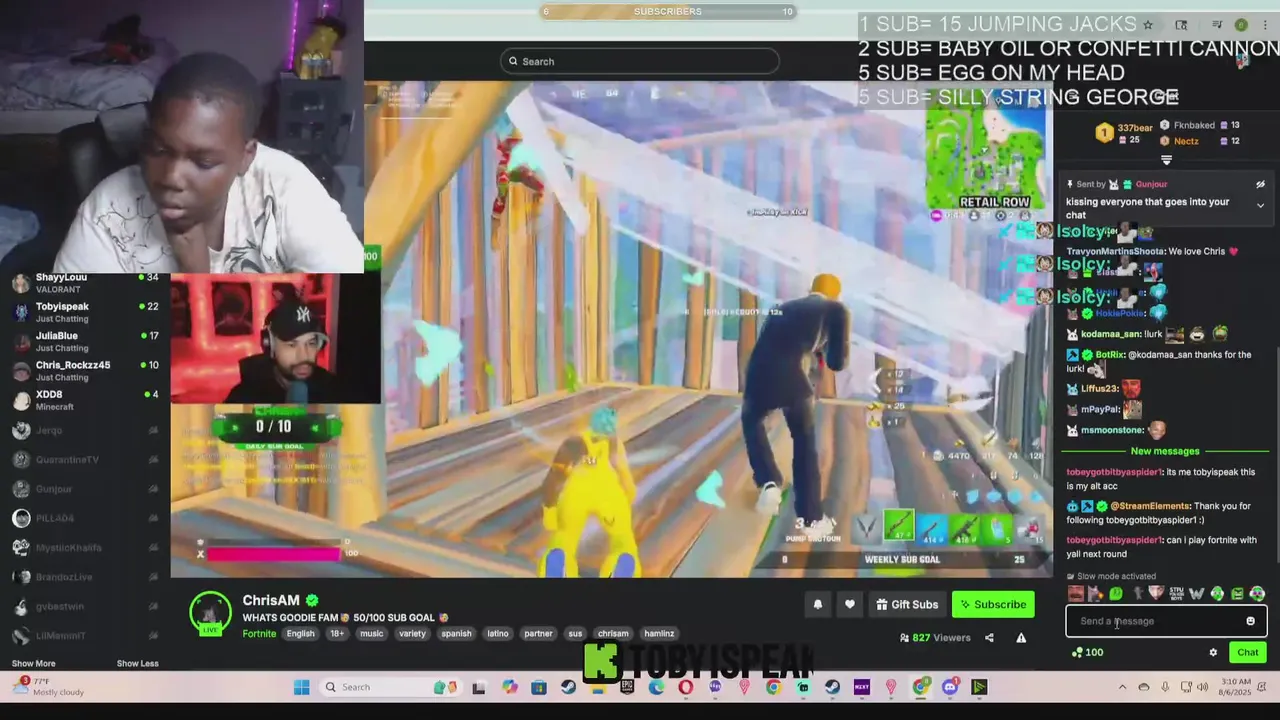Click the 827 Viewers count
The height and width of the screenshot is (720, 1280).
[935, 637]
